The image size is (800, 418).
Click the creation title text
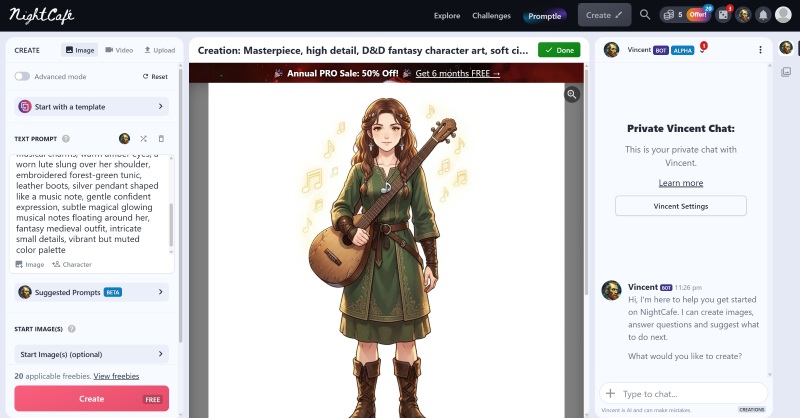pos(363,51)
